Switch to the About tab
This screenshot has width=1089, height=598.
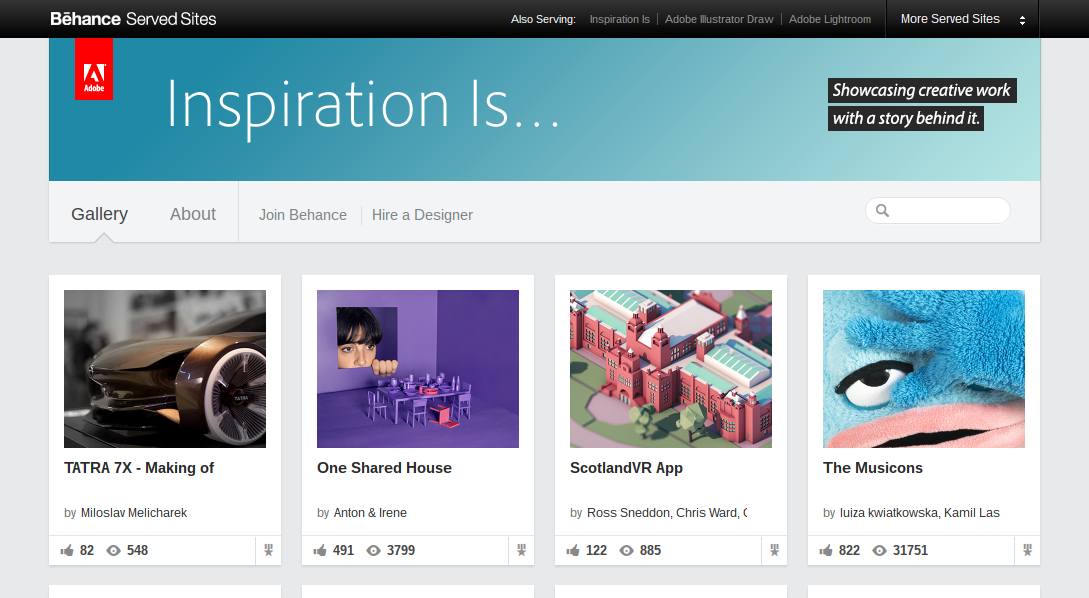click(x=193, y=214)
